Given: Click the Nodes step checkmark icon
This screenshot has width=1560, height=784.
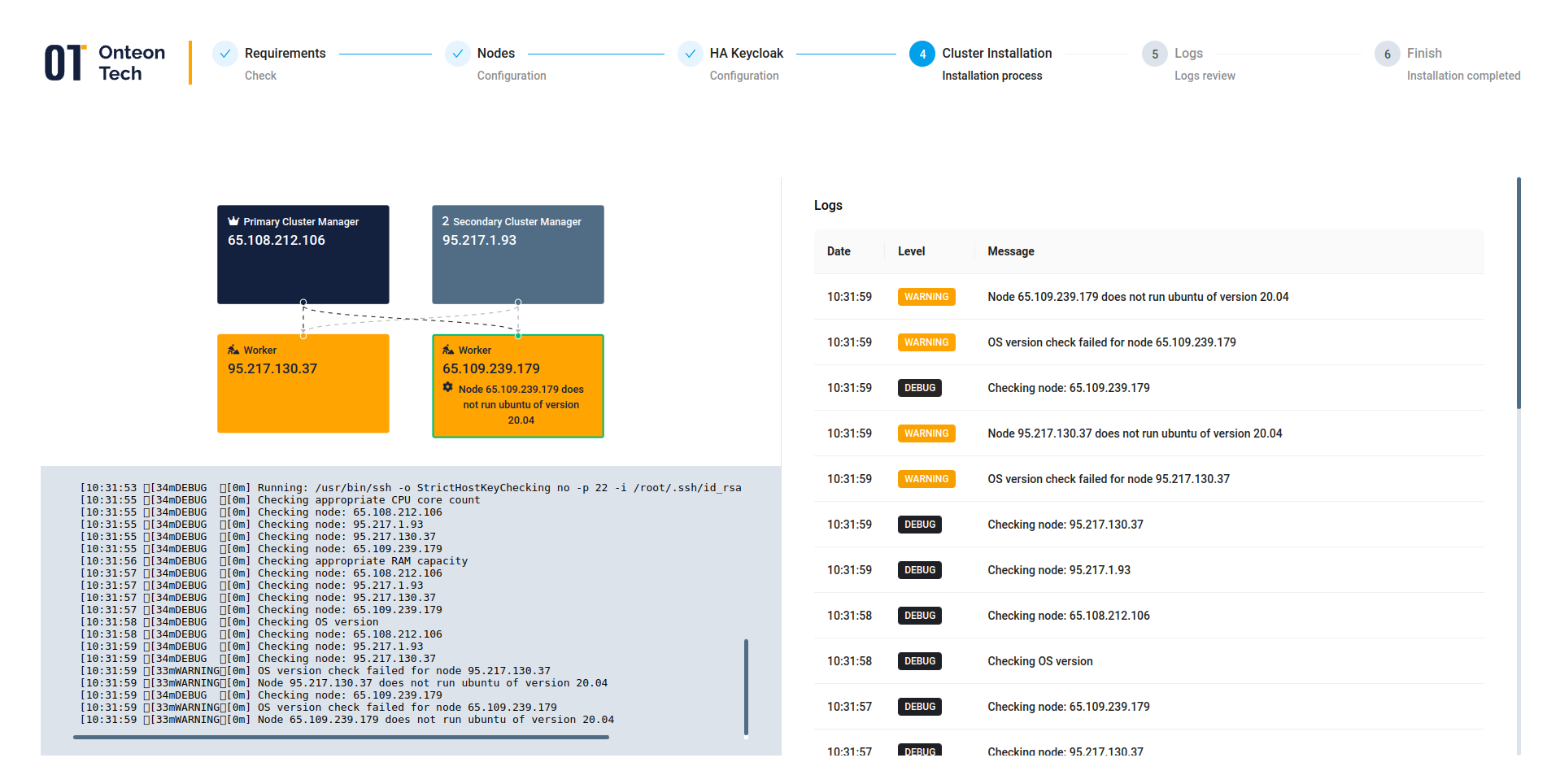Looking at the screenshot, I should (x=458, y=54).
